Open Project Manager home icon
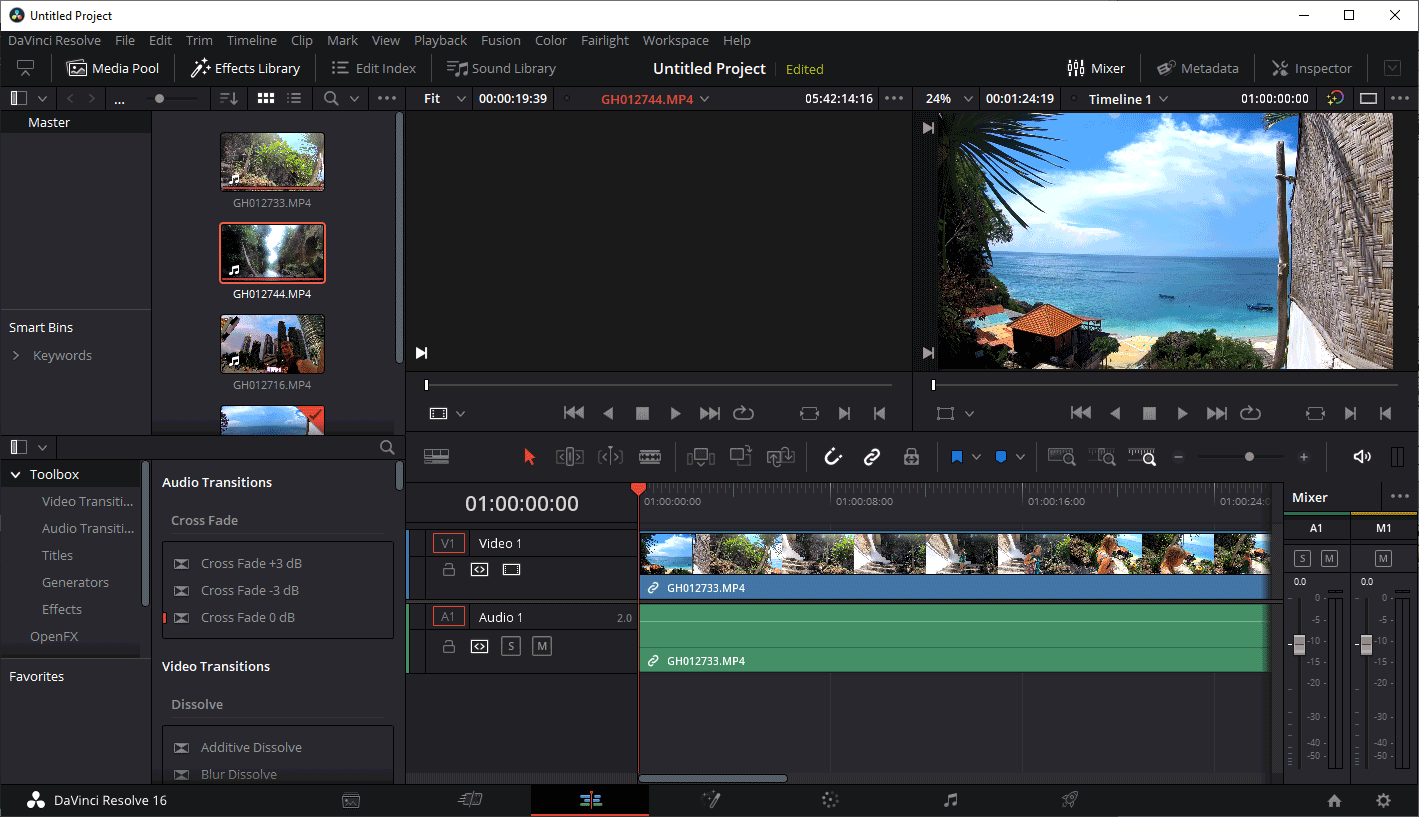This screenshot has width=1419, height=817. [1334, 801]
